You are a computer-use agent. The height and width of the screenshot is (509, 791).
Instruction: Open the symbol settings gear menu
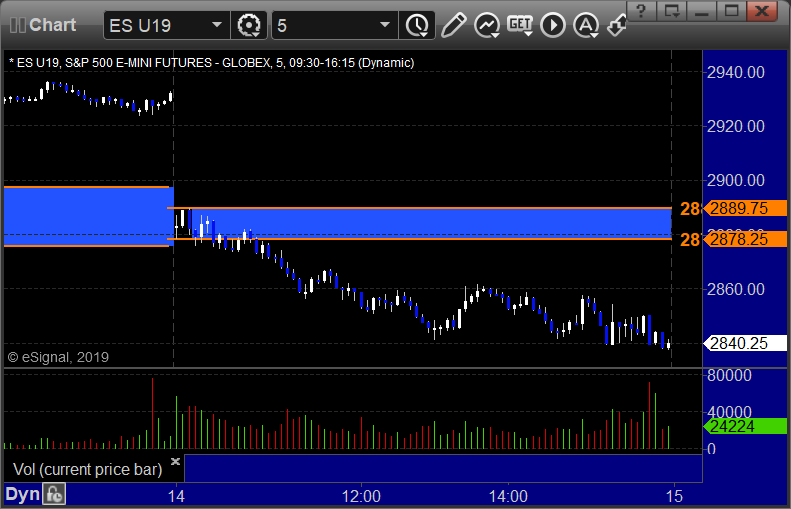[x=249, y=25]
